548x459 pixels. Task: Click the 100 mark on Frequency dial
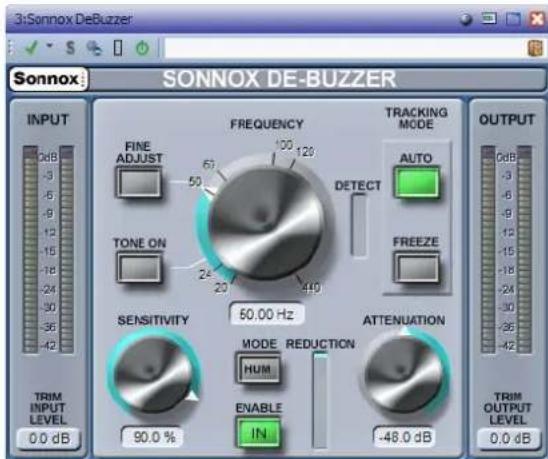click(284, 145)
